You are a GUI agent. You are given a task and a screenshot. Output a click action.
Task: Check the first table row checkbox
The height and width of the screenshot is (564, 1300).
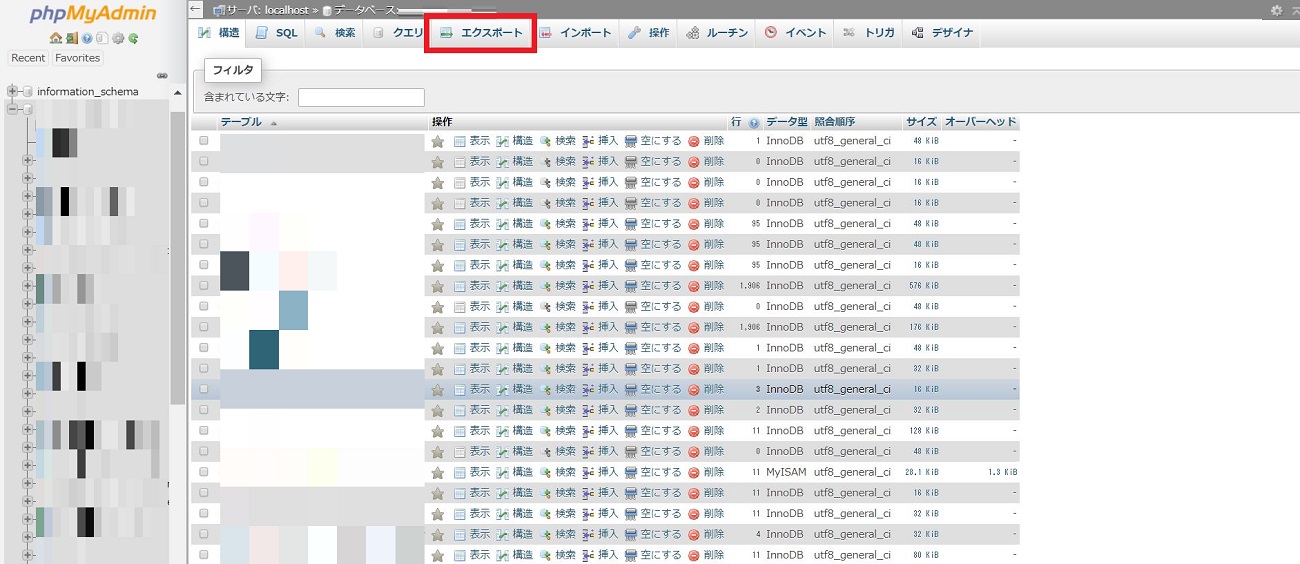coord(204,141)
